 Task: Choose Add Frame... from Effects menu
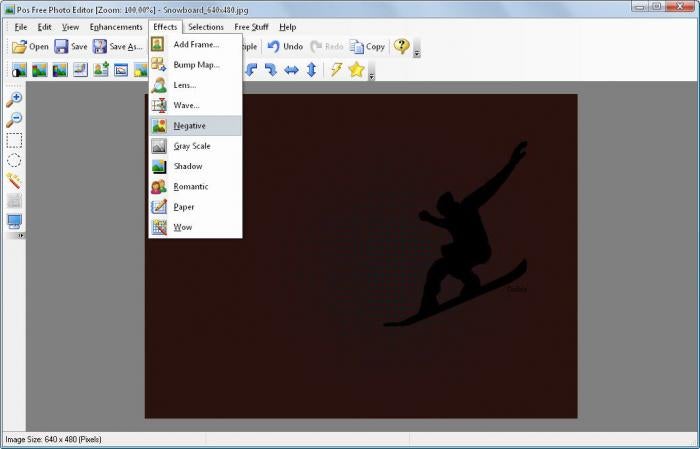(196, 44)
